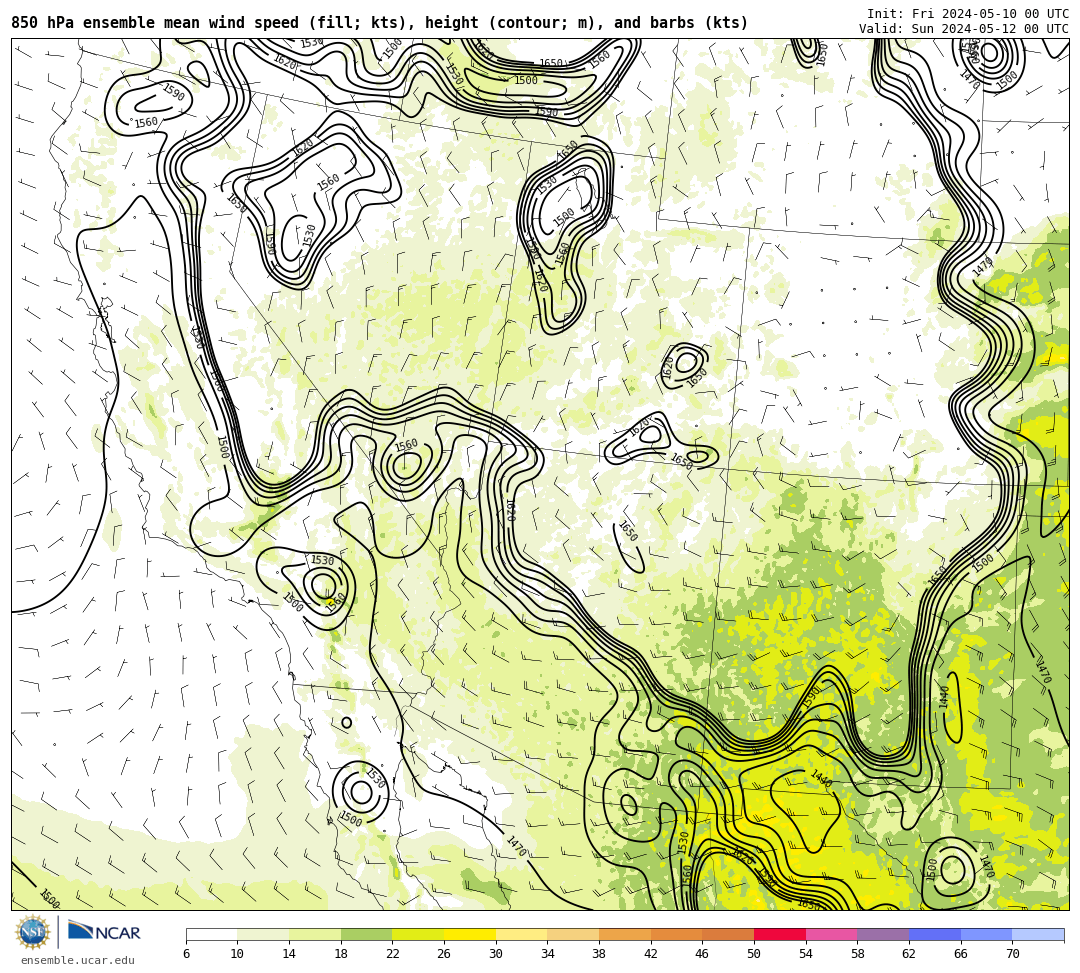
Task: Click the colorbar tick label 30
Action: [x=496, y=954]
